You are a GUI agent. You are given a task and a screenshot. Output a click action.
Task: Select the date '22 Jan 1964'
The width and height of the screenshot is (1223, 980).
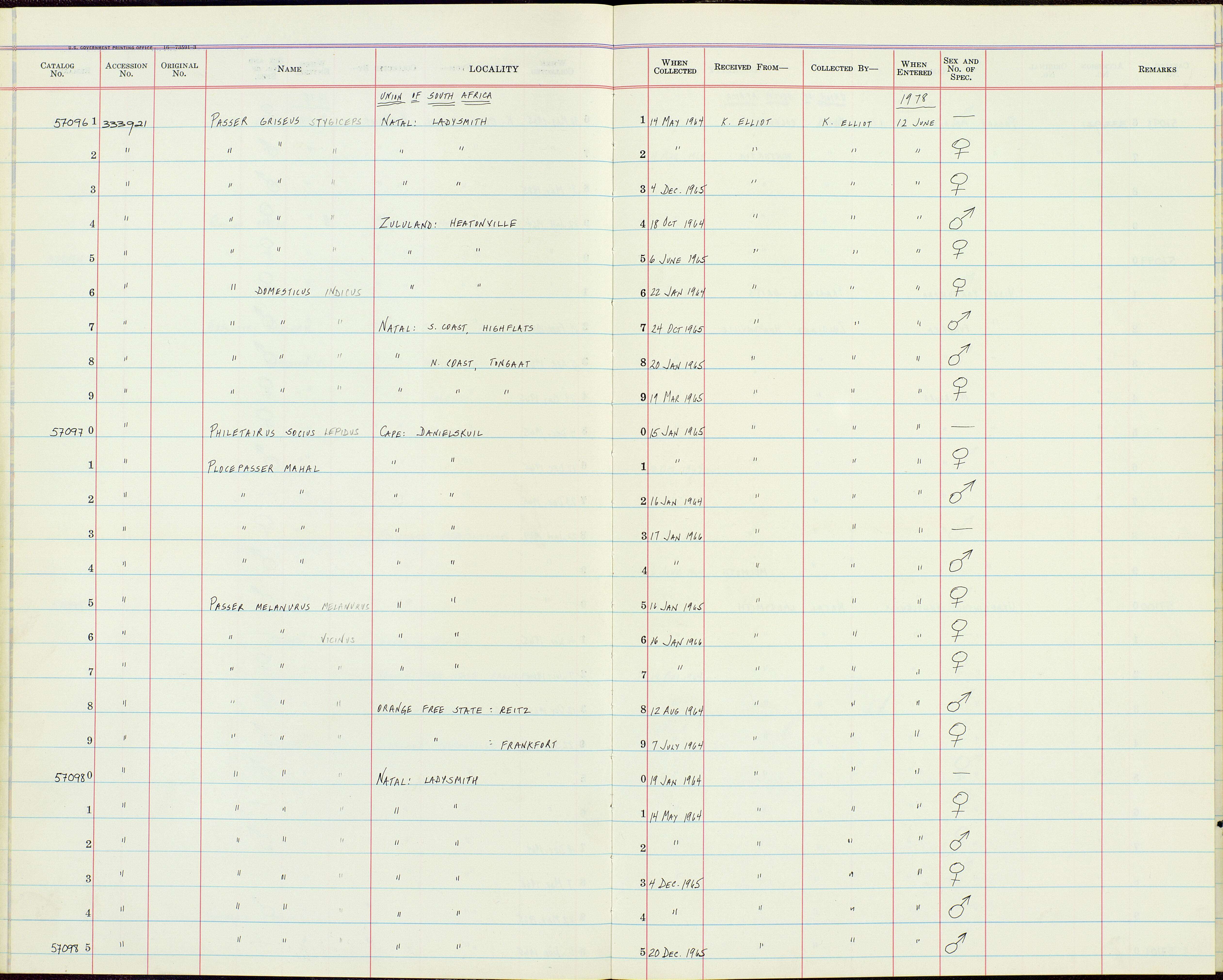(677, 293)
